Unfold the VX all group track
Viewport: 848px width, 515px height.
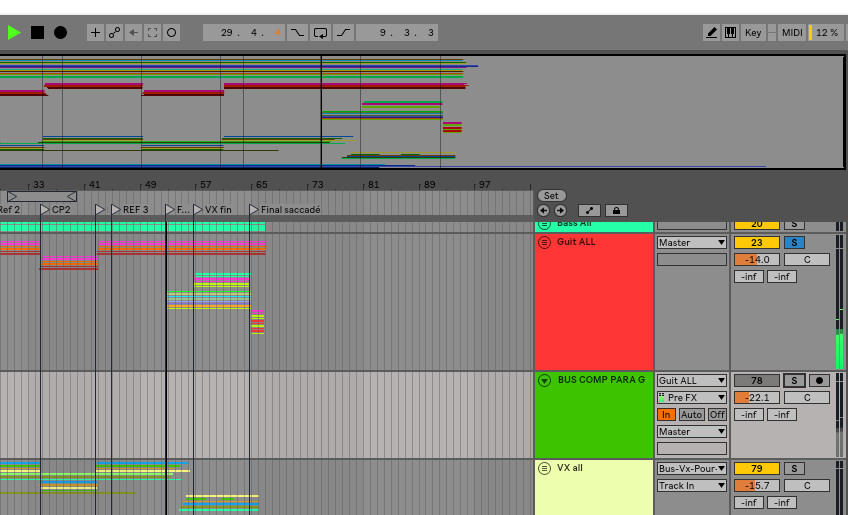(545, 468)
